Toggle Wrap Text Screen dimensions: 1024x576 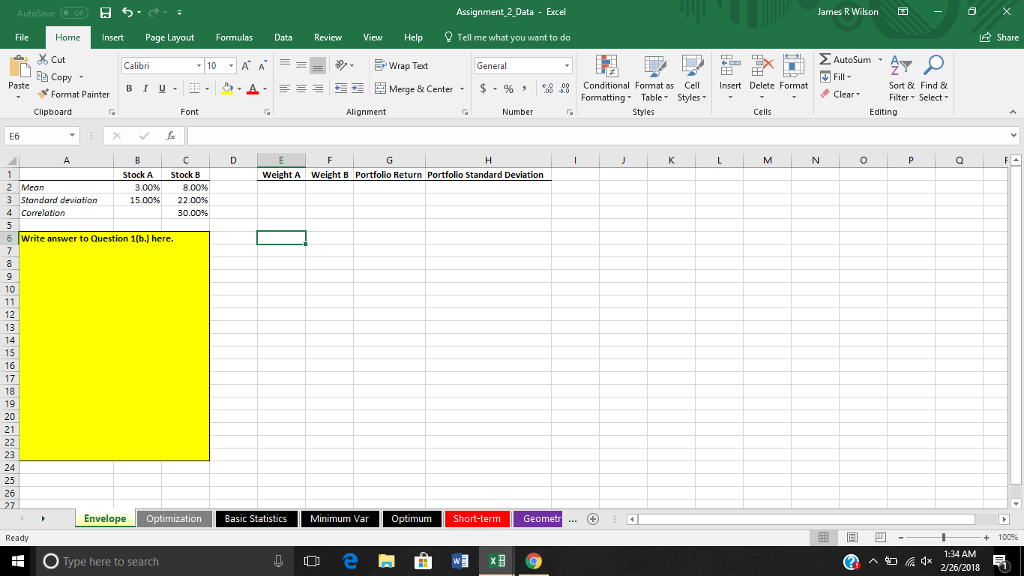pyautogui.click(x=401, y=65)
